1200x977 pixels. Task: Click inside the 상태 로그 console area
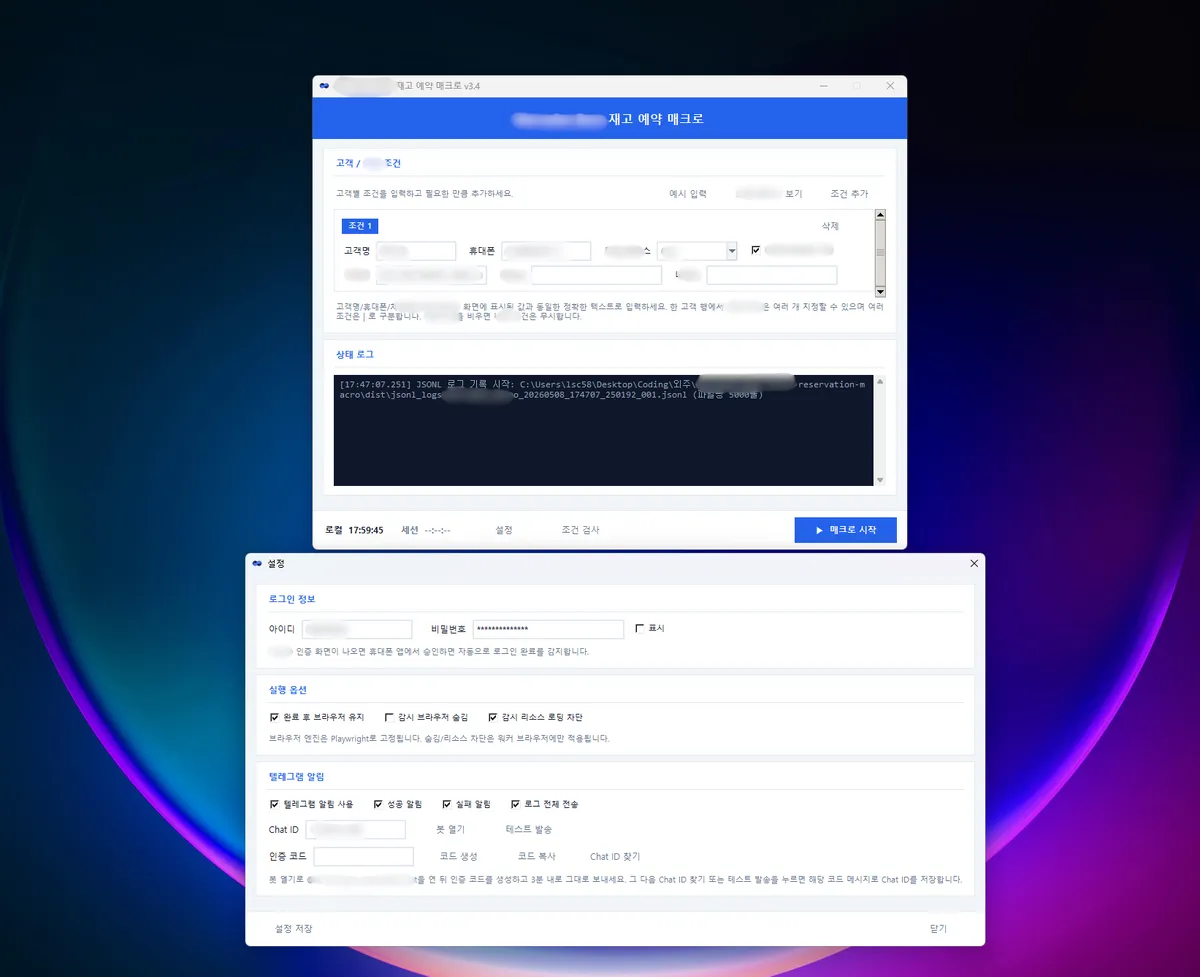[604, 431]
